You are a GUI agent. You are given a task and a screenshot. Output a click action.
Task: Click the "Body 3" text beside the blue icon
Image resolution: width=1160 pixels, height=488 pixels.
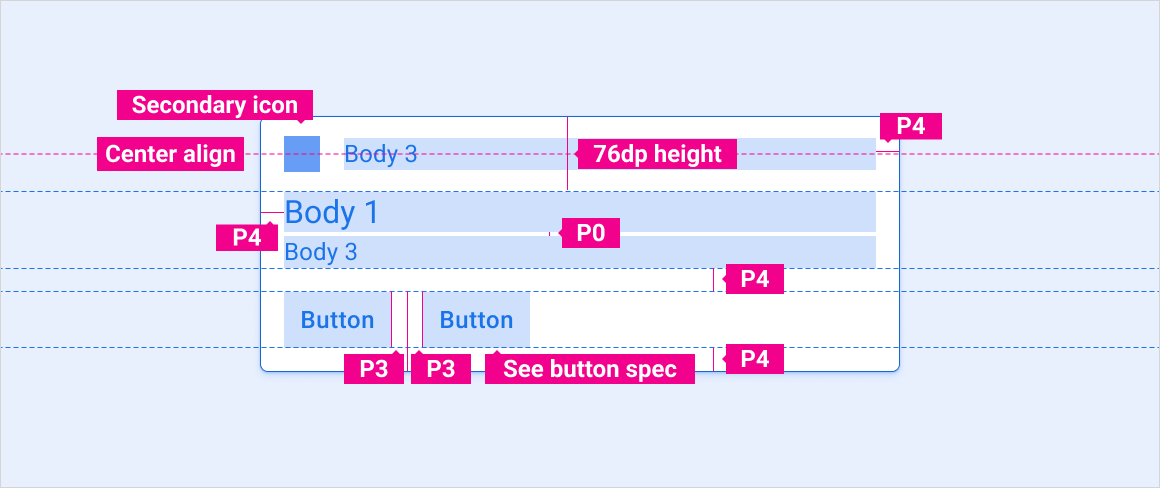click(x=381, y=154)
